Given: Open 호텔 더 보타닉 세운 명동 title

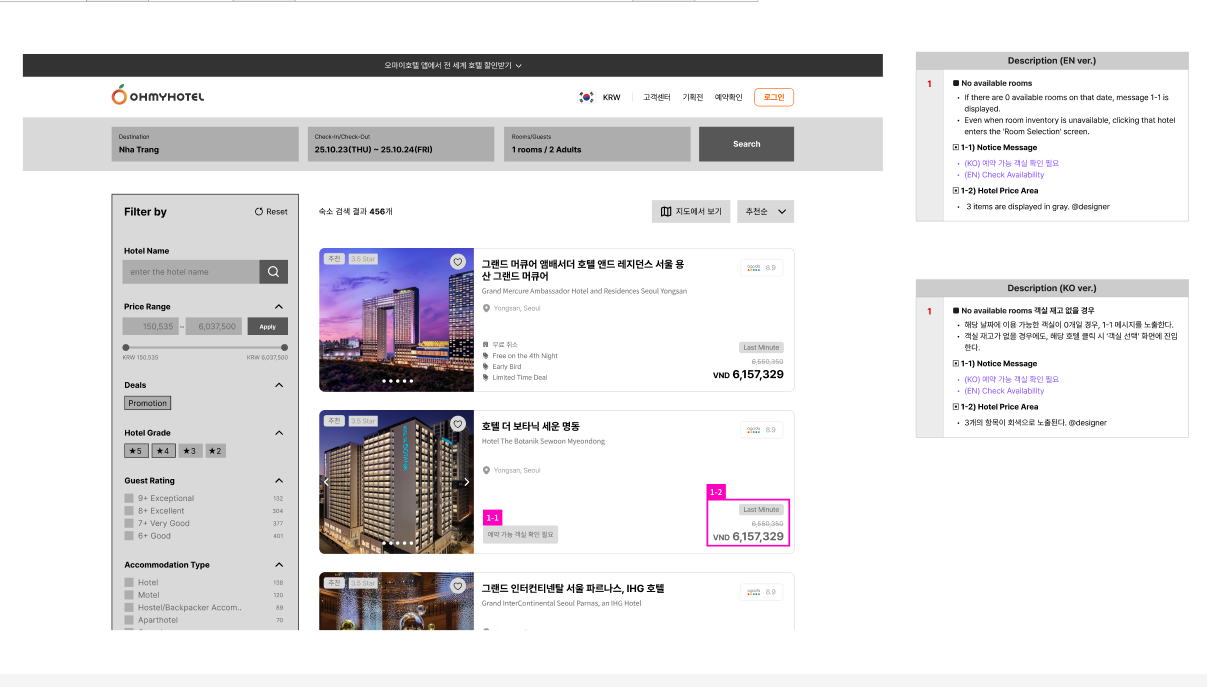Looking at the screenshot, I should coord(531,427).
